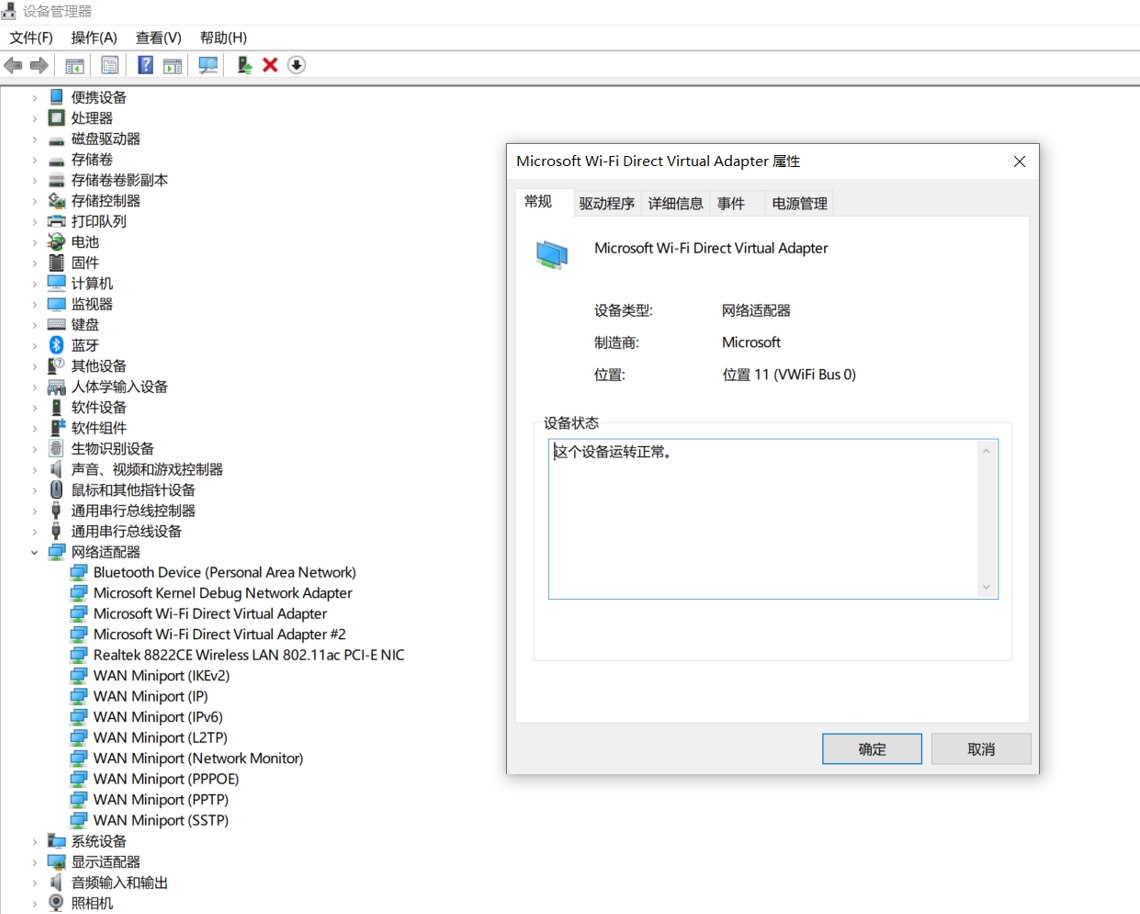This screenshot has height=914, width=1140.
Task: Click the Update driver toolbar icon
Action: (244, 65)
